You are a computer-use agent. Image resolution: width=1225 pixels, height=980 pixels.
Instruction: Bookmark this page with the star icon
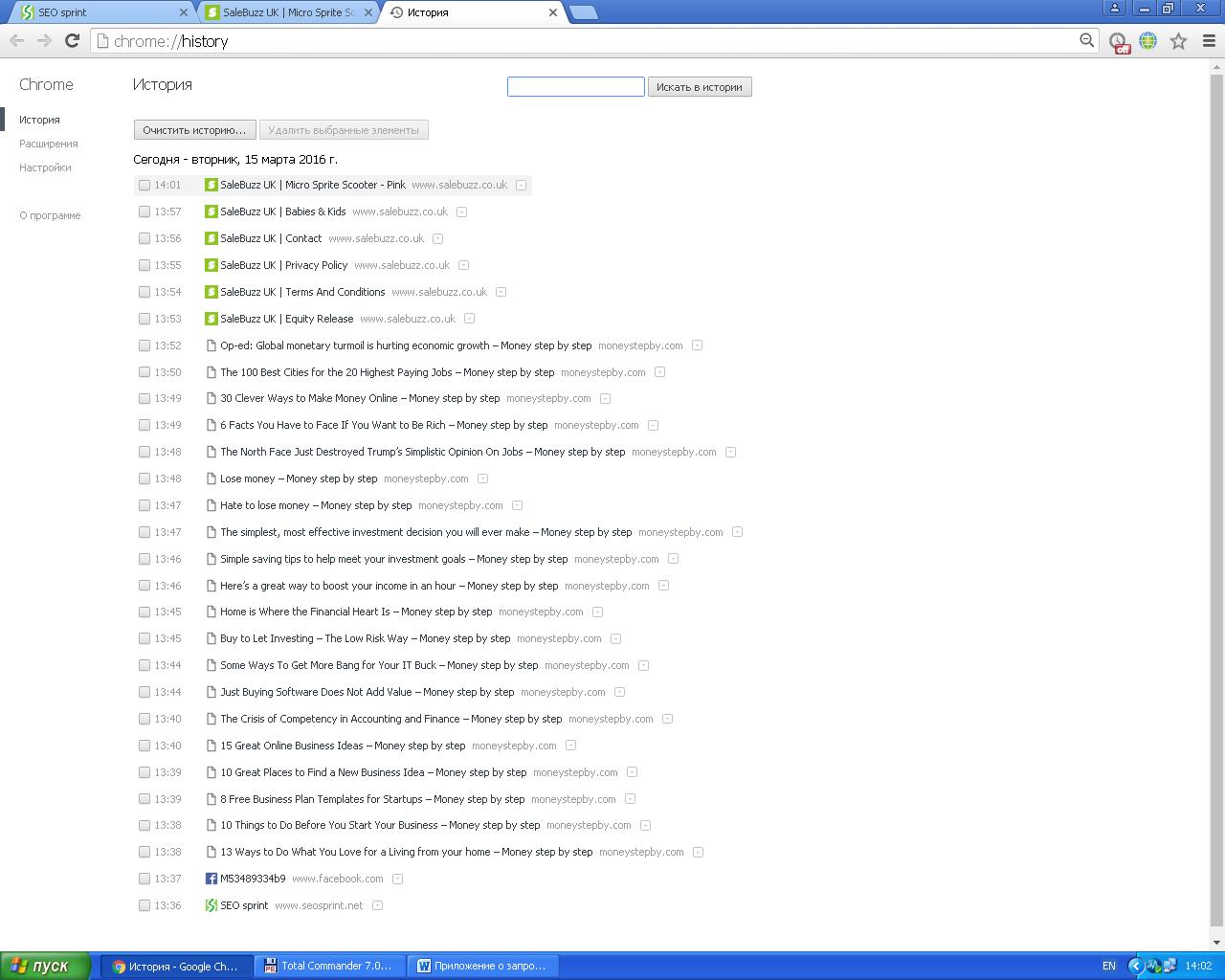point(1178,41)
